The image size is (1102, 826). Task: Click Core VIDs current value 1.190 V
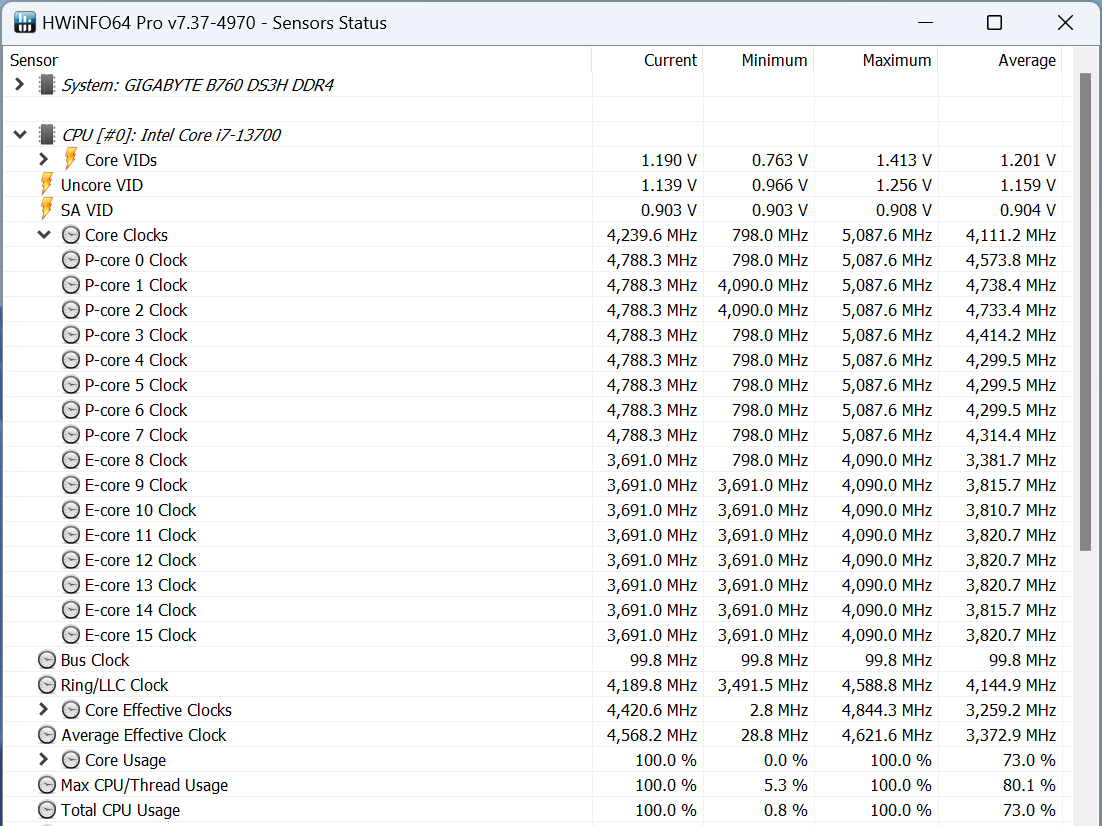pyautogui.click(x=668, y=160)
